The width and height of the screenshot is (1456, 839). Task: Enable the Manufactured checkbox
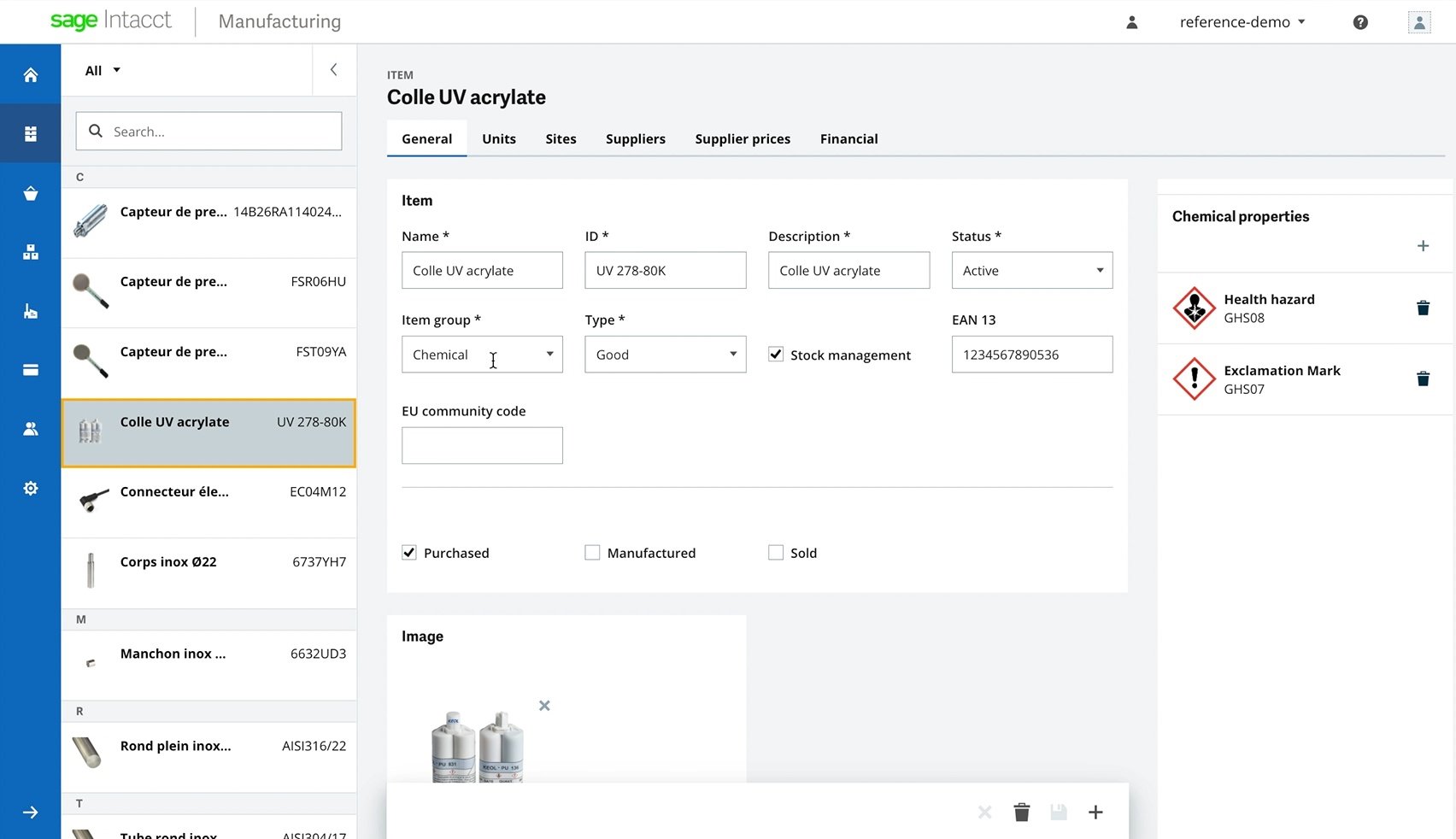pyautogui.click(x=592, y=552)
